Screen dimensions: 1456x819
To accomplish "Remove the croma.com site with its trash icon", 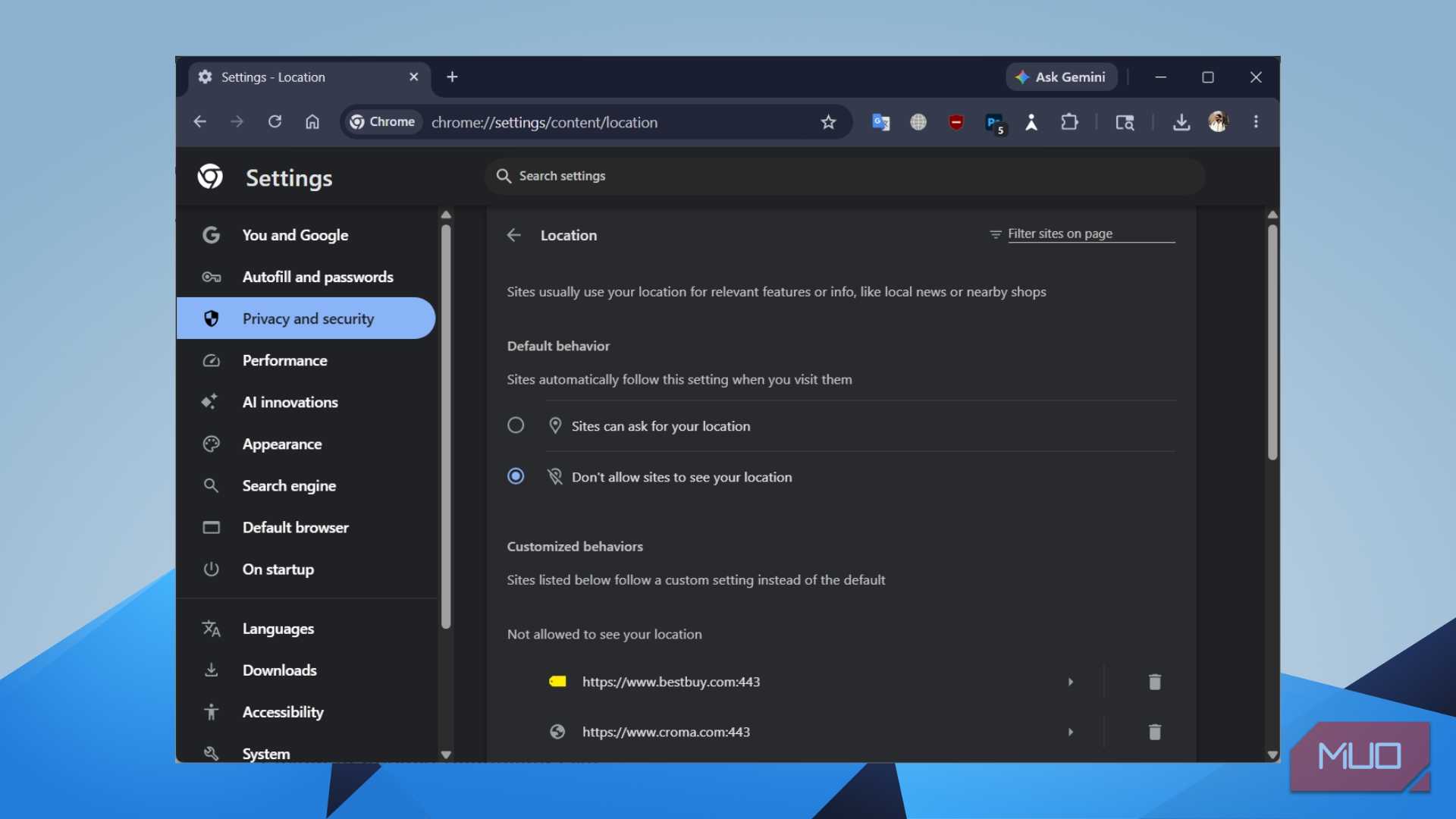I will pos(1154,732).
